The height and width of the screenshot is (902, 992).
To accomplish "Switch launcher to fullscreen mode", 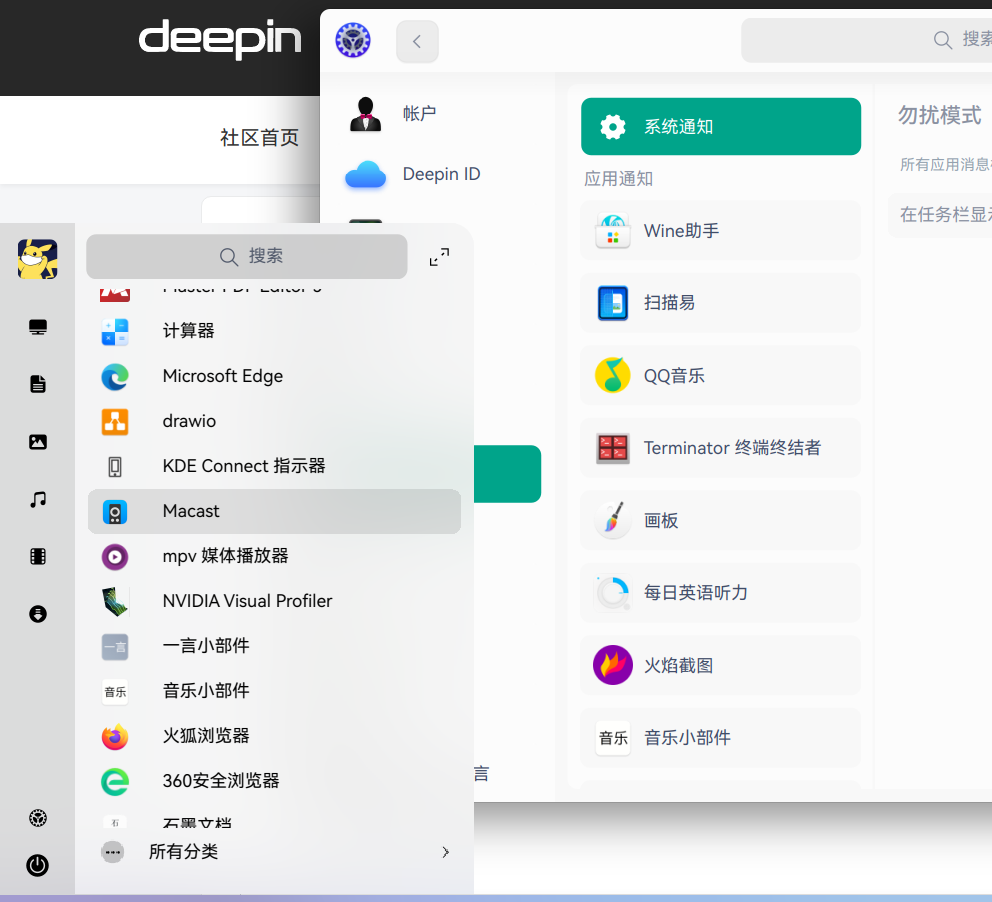I will (x=439, y=257).
